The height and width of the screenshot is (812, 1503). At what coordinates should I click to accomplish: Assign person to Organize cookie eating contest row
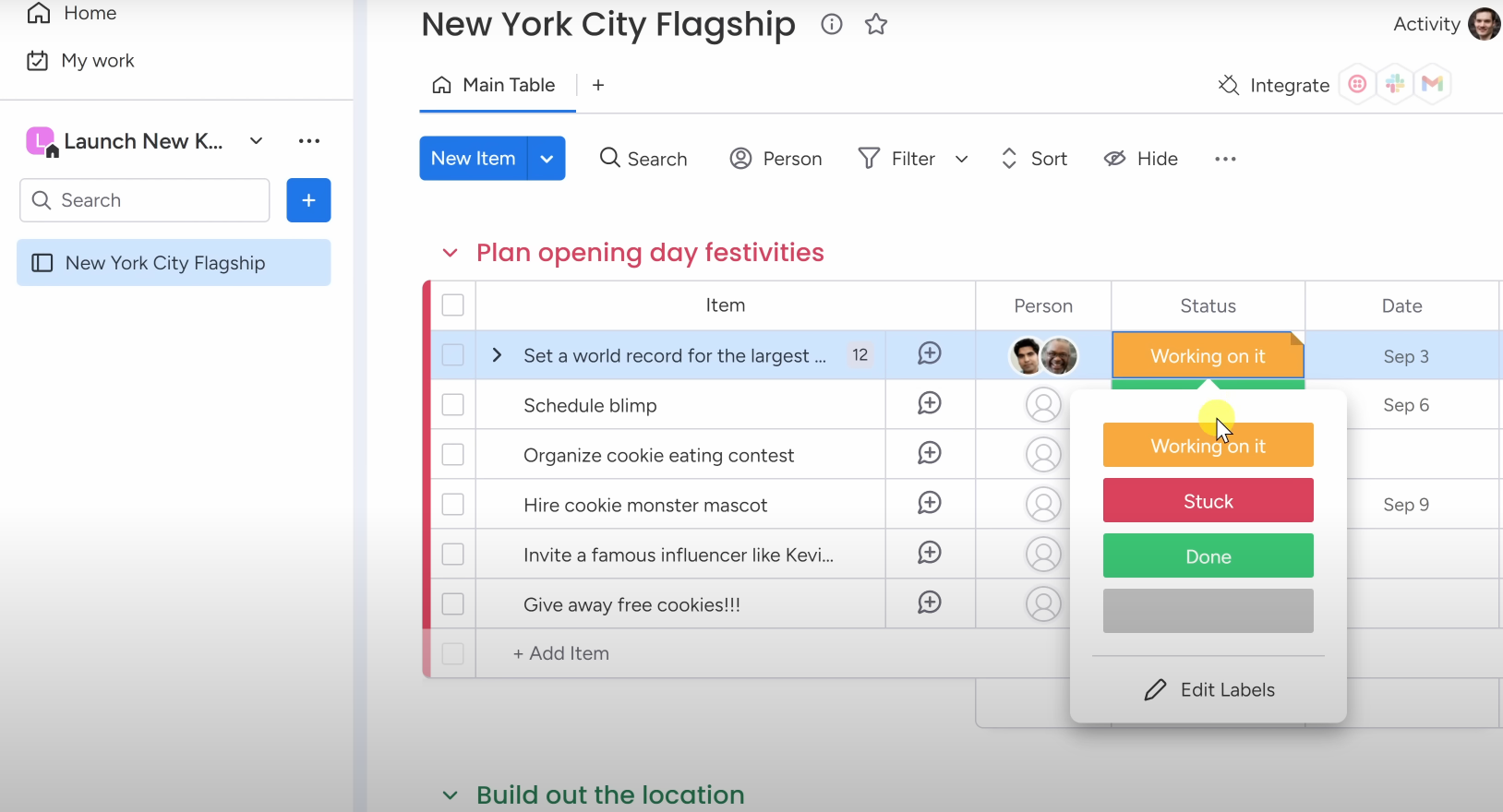[x=1043, y=455]
